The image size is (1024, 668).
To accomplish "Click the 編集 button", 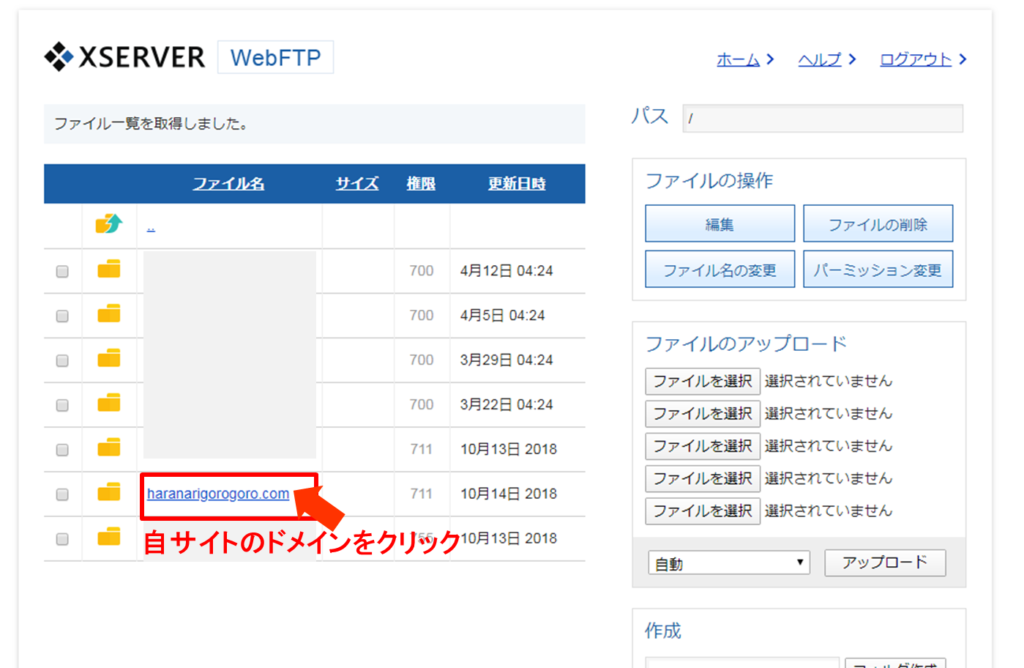I will [x=720, y=224].
